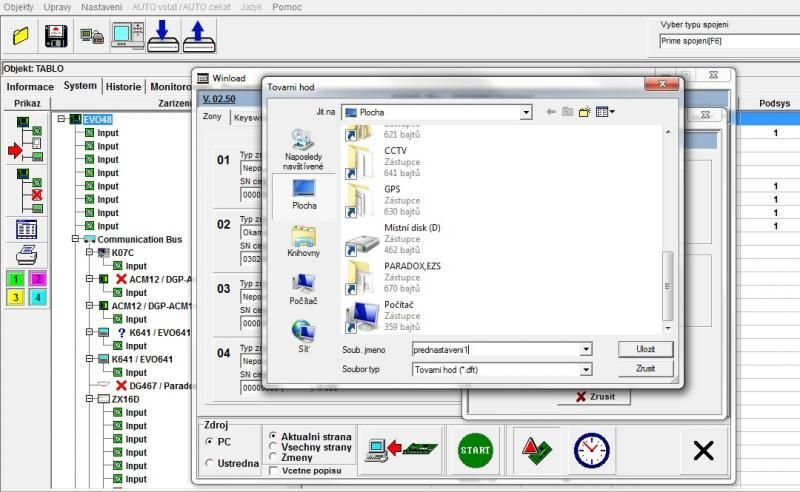Click the floppy disk save icon

(56, 37)
